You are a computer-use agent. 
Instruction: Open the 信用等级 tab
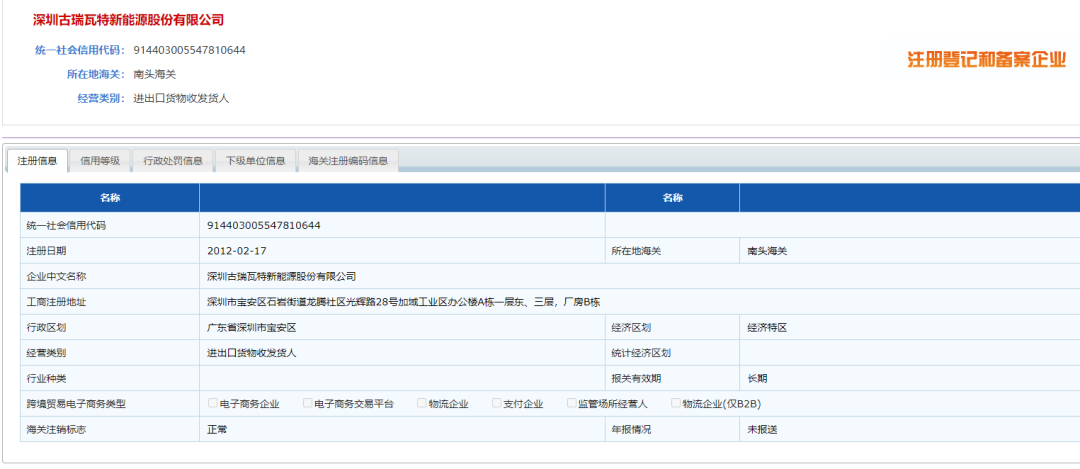click(100, 160)
